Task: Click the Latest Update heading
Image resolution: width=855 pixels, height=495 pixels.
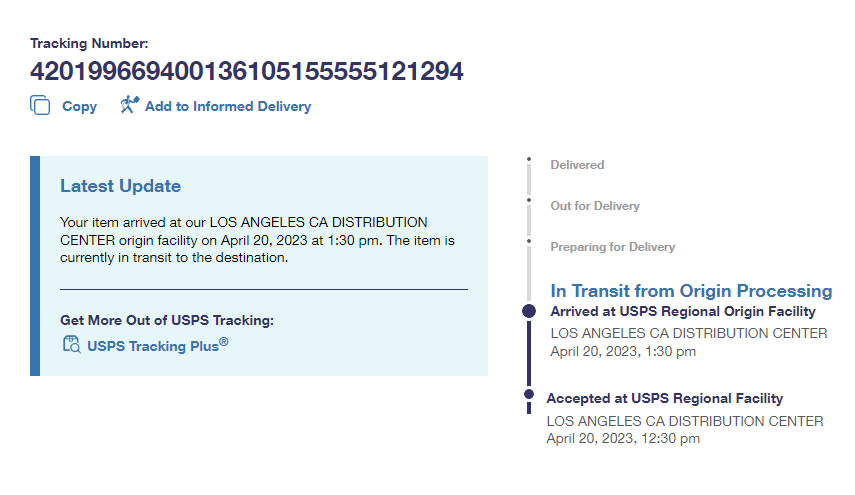Action: pos(120,186)
